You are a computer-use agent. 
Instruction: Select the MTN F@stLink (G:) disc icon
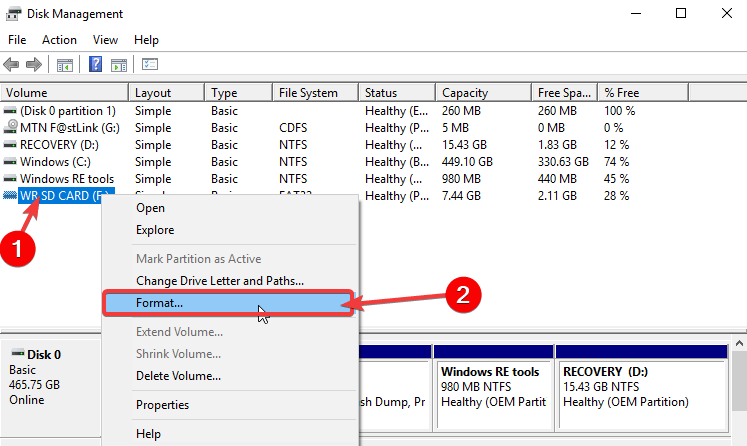tap(10, 128)
